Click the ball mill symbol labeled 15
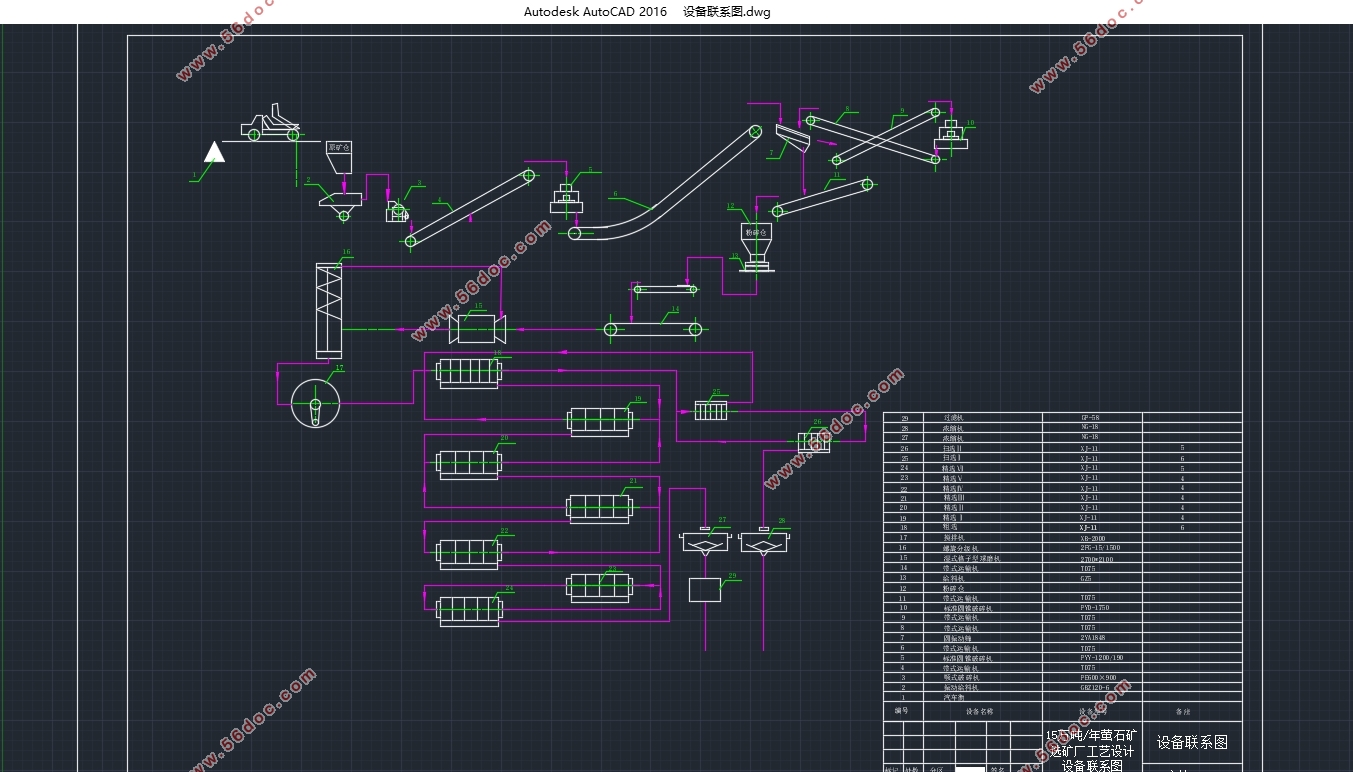This screenshot has width=1353, height=772. [478, 328]
